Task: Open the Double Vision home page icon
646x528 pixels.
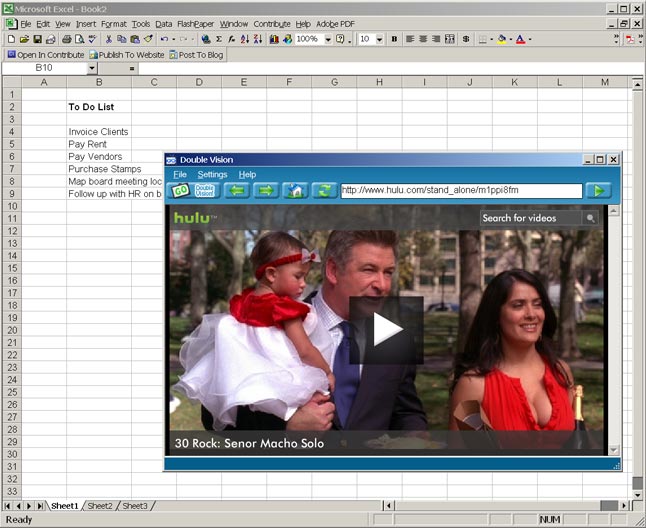Action: pos(295,191)
